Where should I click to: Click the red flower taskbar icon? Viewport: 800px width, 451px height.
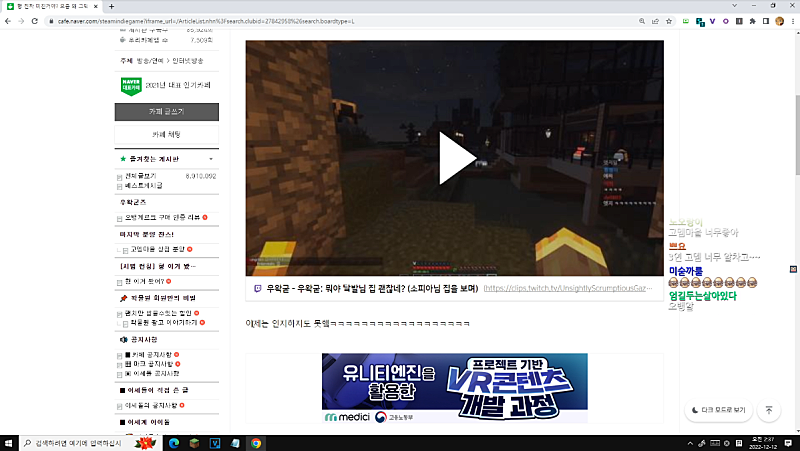point(145,443)
